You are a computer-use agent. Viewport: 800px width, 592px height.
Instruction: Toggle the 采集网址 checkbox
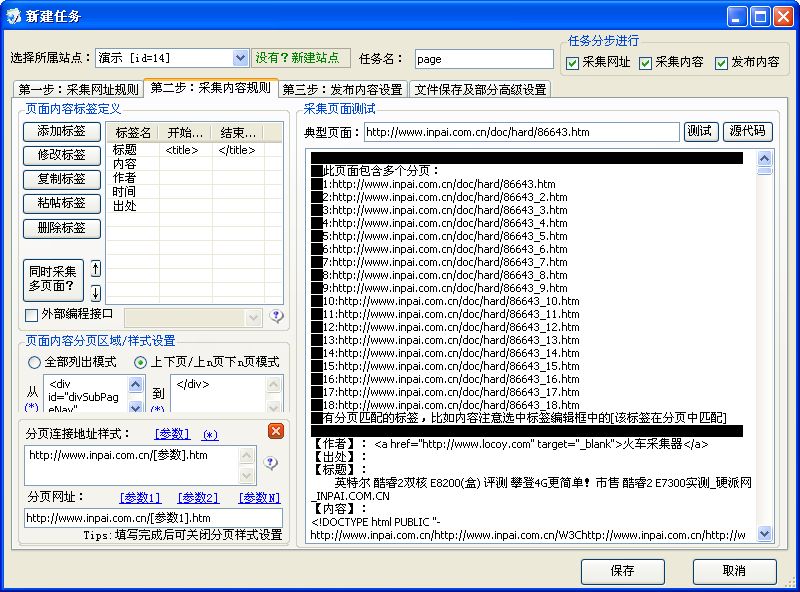tap(573, 62)
